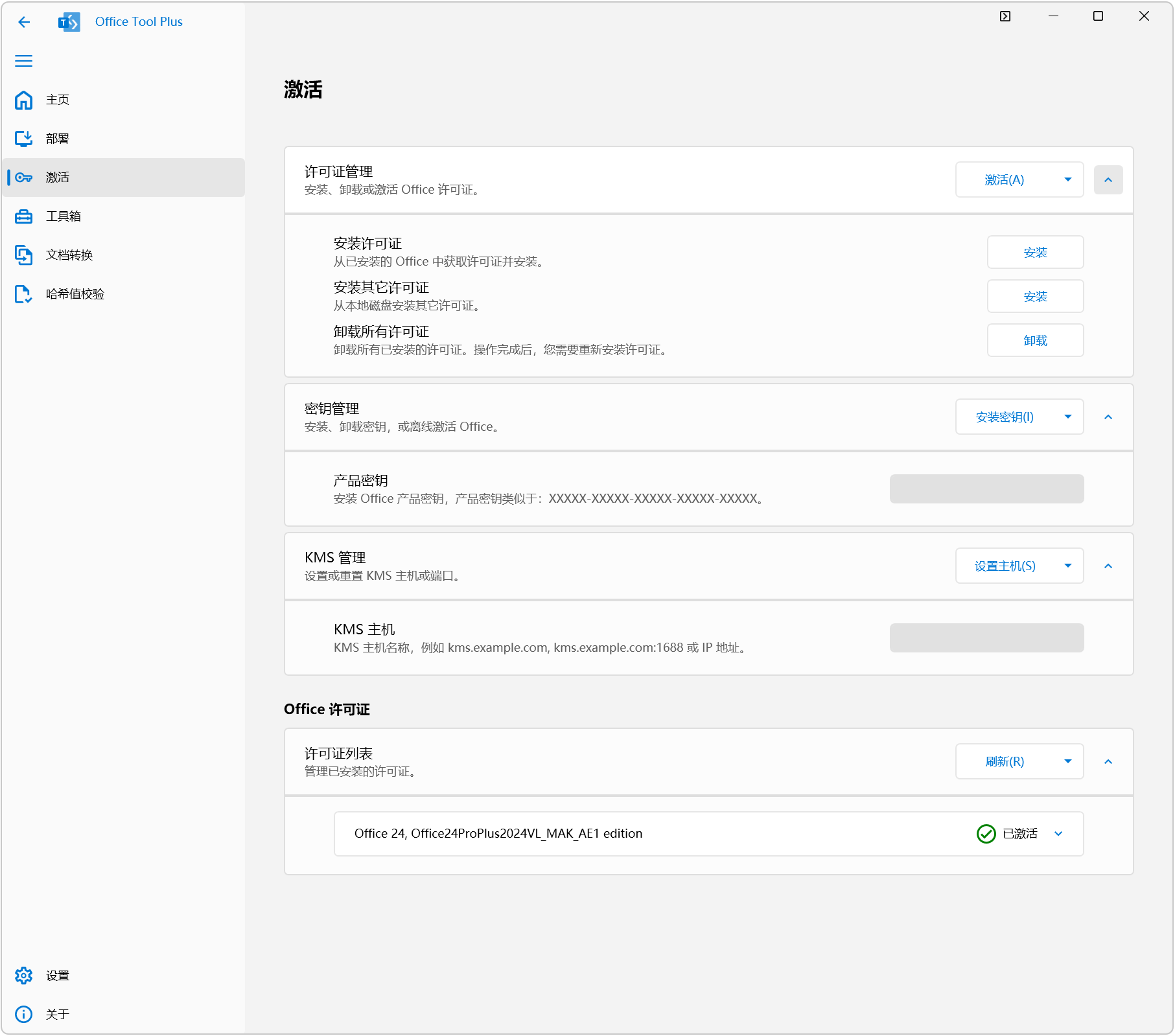Close the Office Tool Plus window

click(x=1144, y=16)
